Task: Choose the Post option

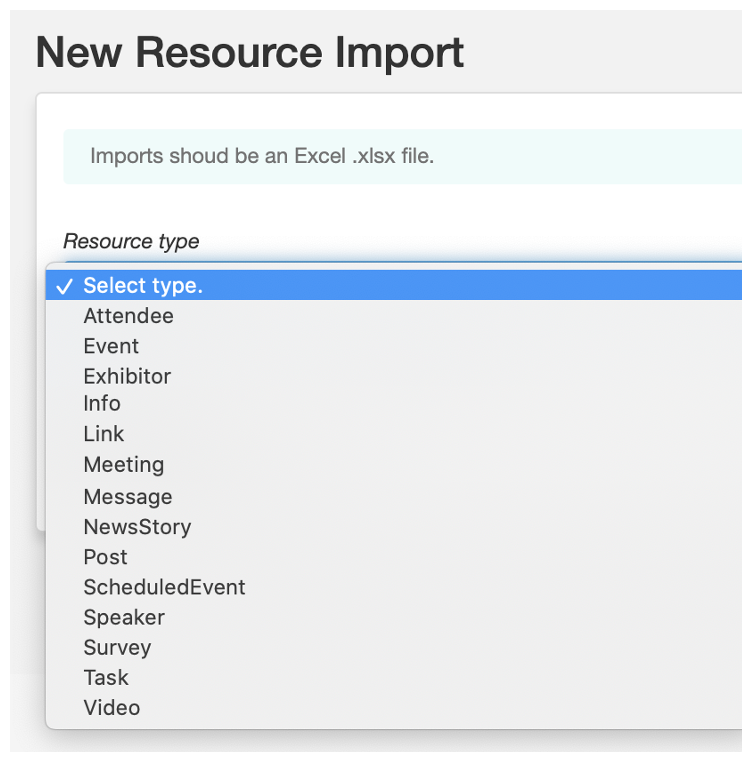Action: click(x=393, y=557)
